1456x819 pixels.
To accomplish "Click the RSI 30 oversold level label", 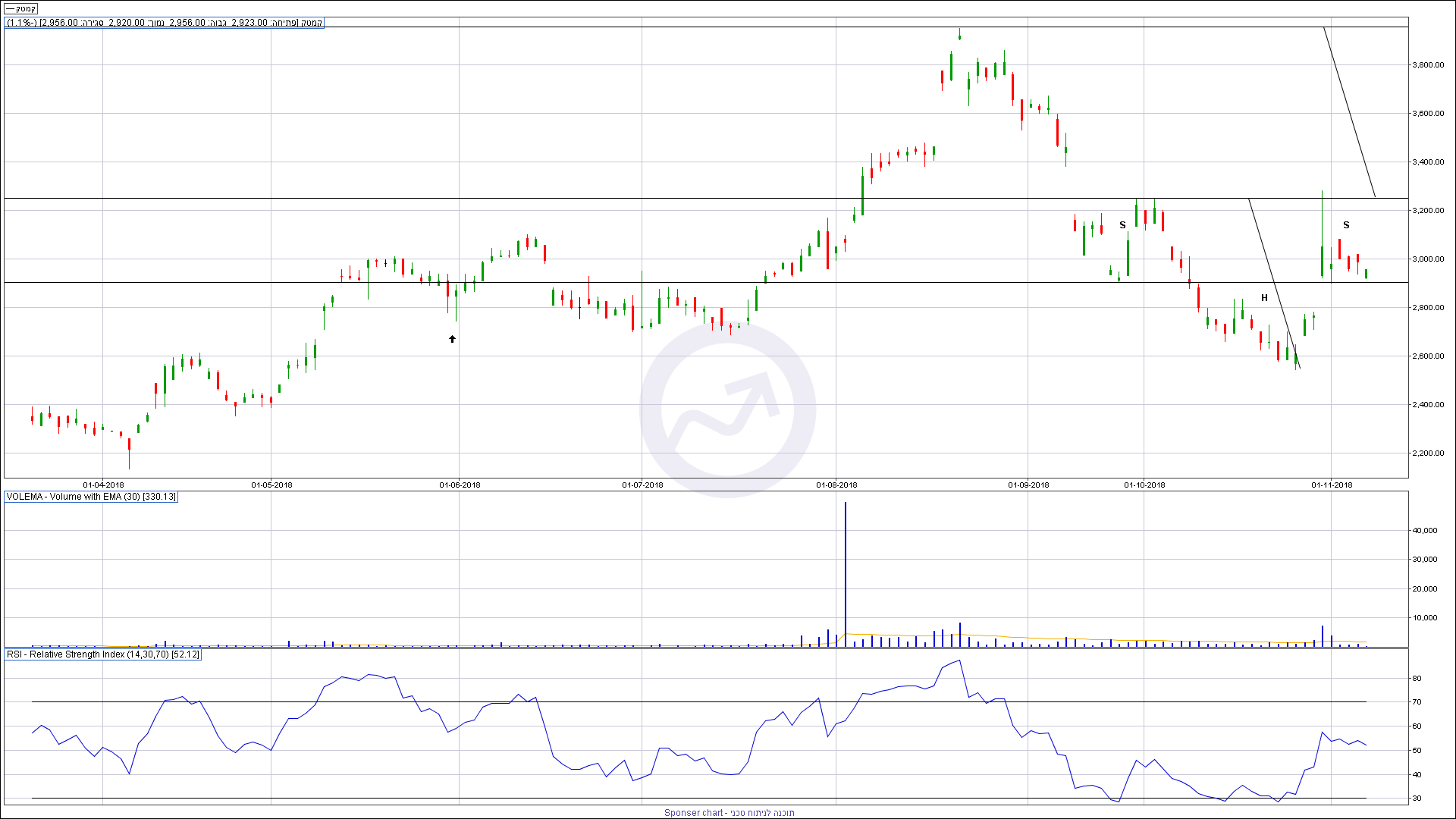I will point(1417,799).
